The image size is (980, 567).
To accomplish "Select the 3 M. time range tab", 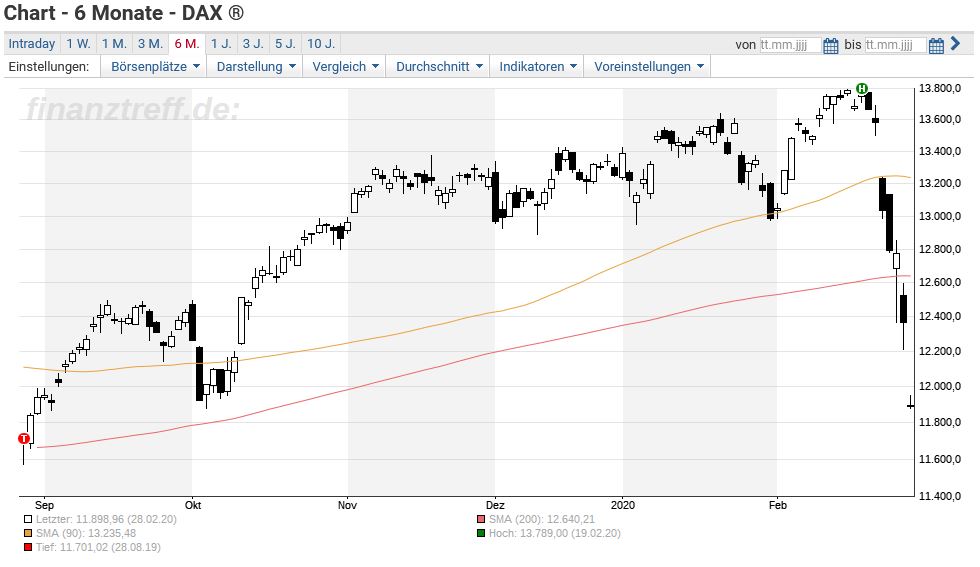I will [151, 44].
